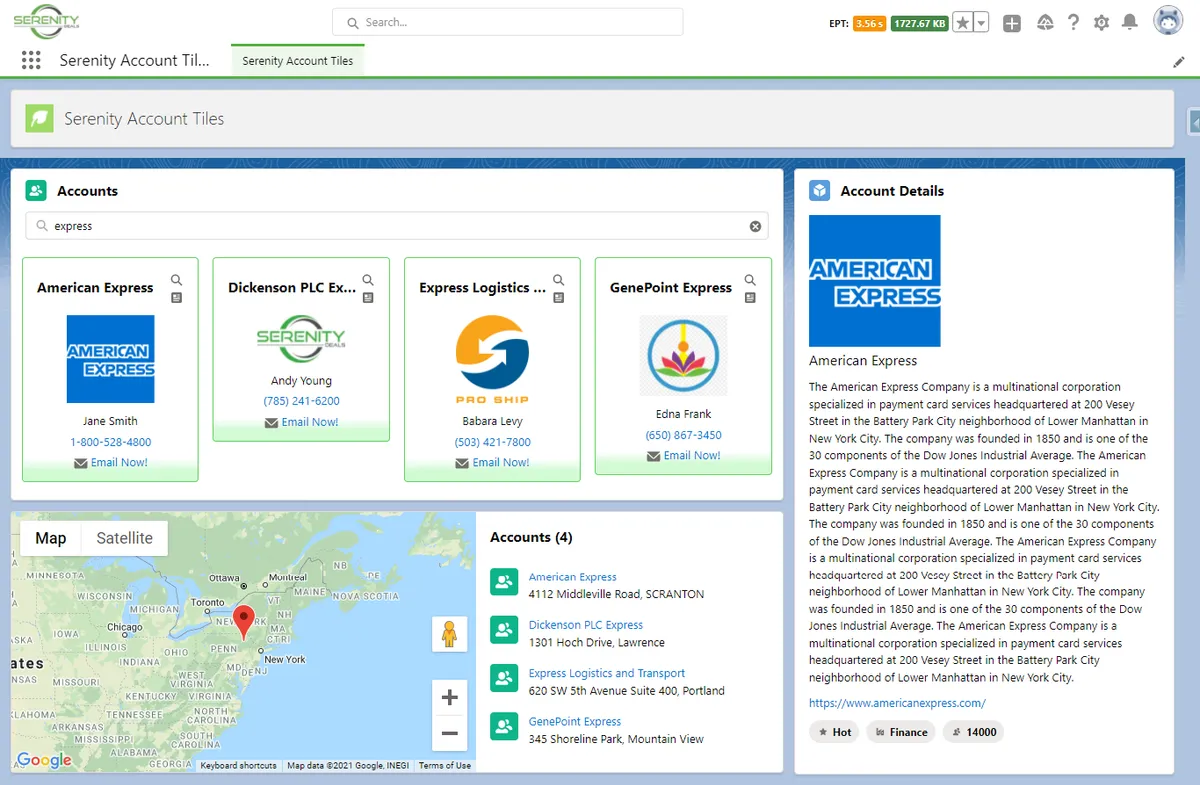This screenshot has height=785, width=1200.
Task: Open map Terms of Use link
Action: 445,766
